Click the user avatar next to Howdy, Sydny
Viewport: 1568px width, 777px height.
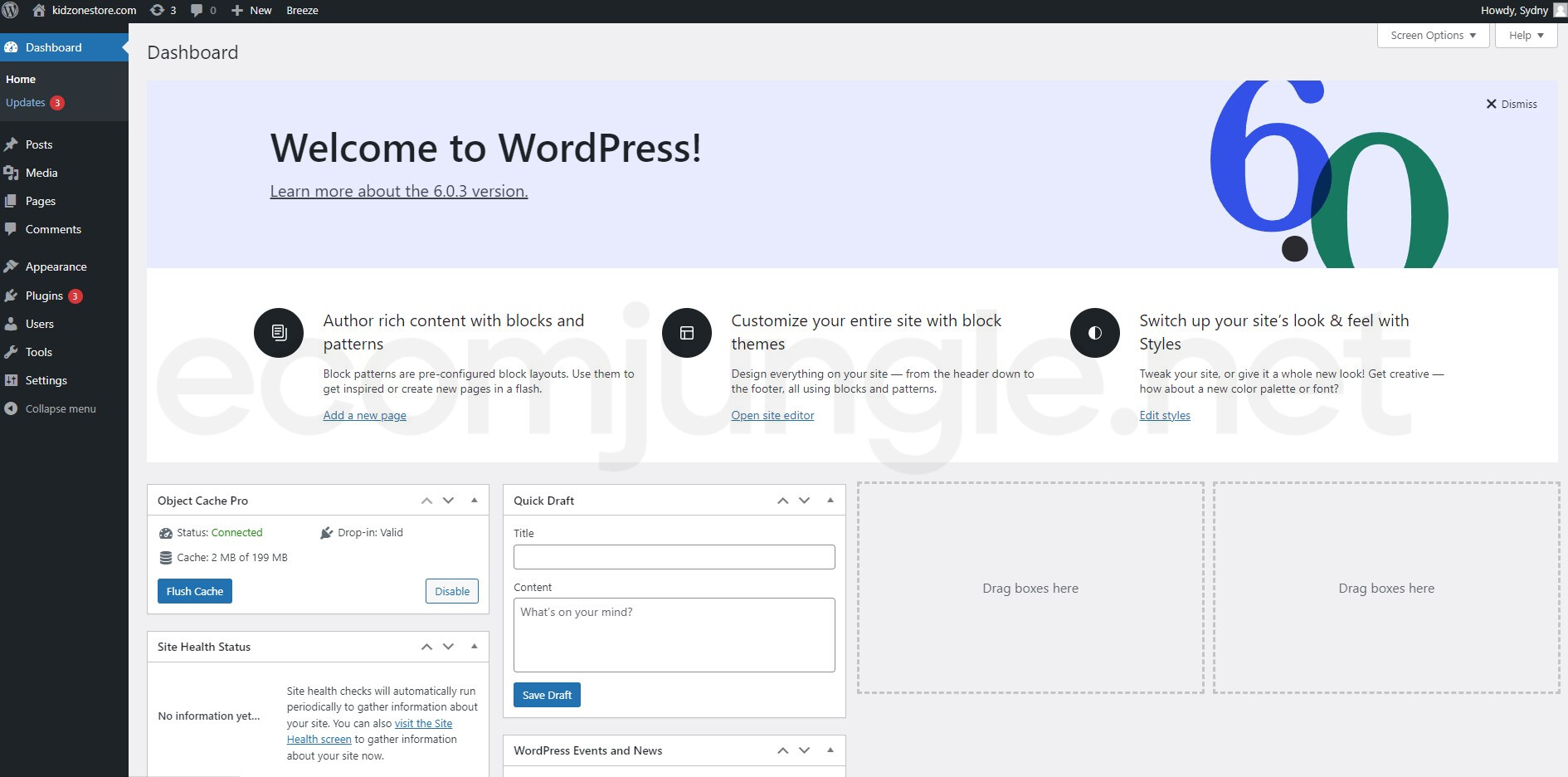(1559, 11)
